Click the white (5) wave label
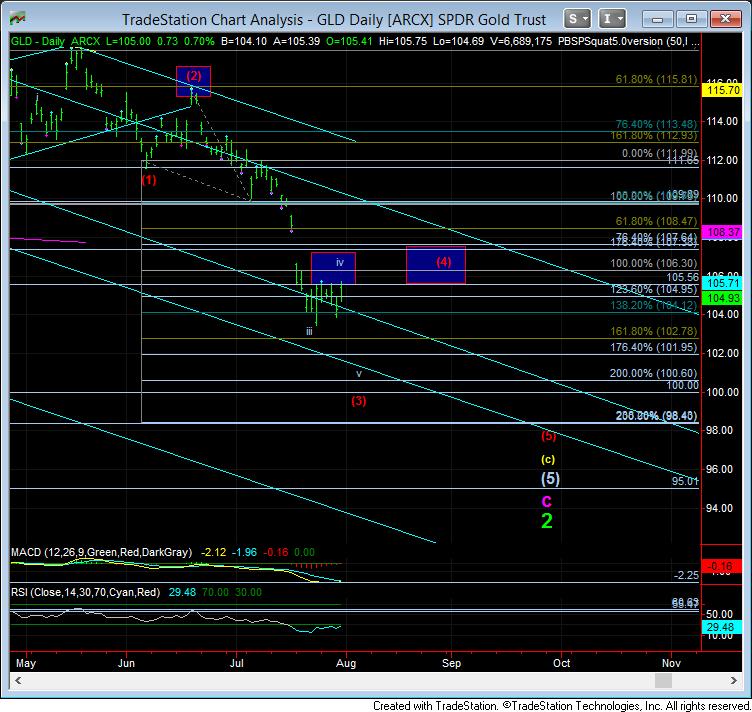Image resolution: width=752 pixels, height=712 pixels. pyautogui.click(x=550, y=479)
